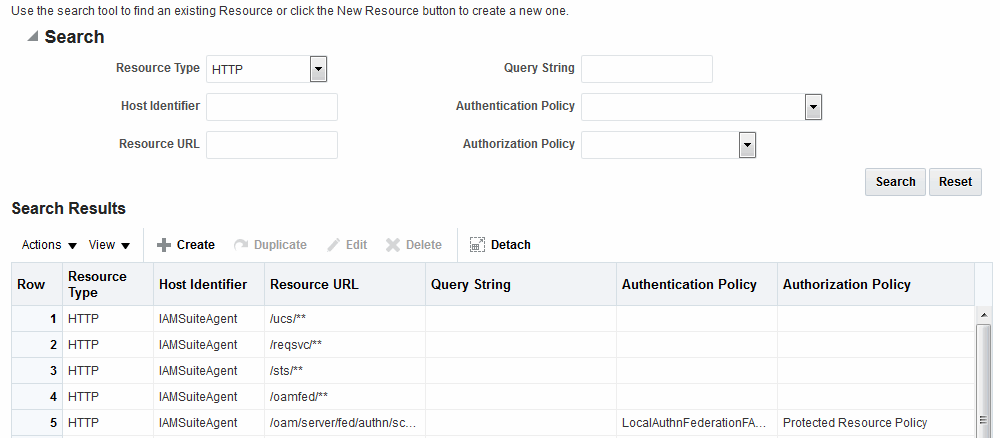Click the Search button
Image resolution: width=1000 pixels, height=438 pixels.
pyautogui.click(x=895, y=182)
